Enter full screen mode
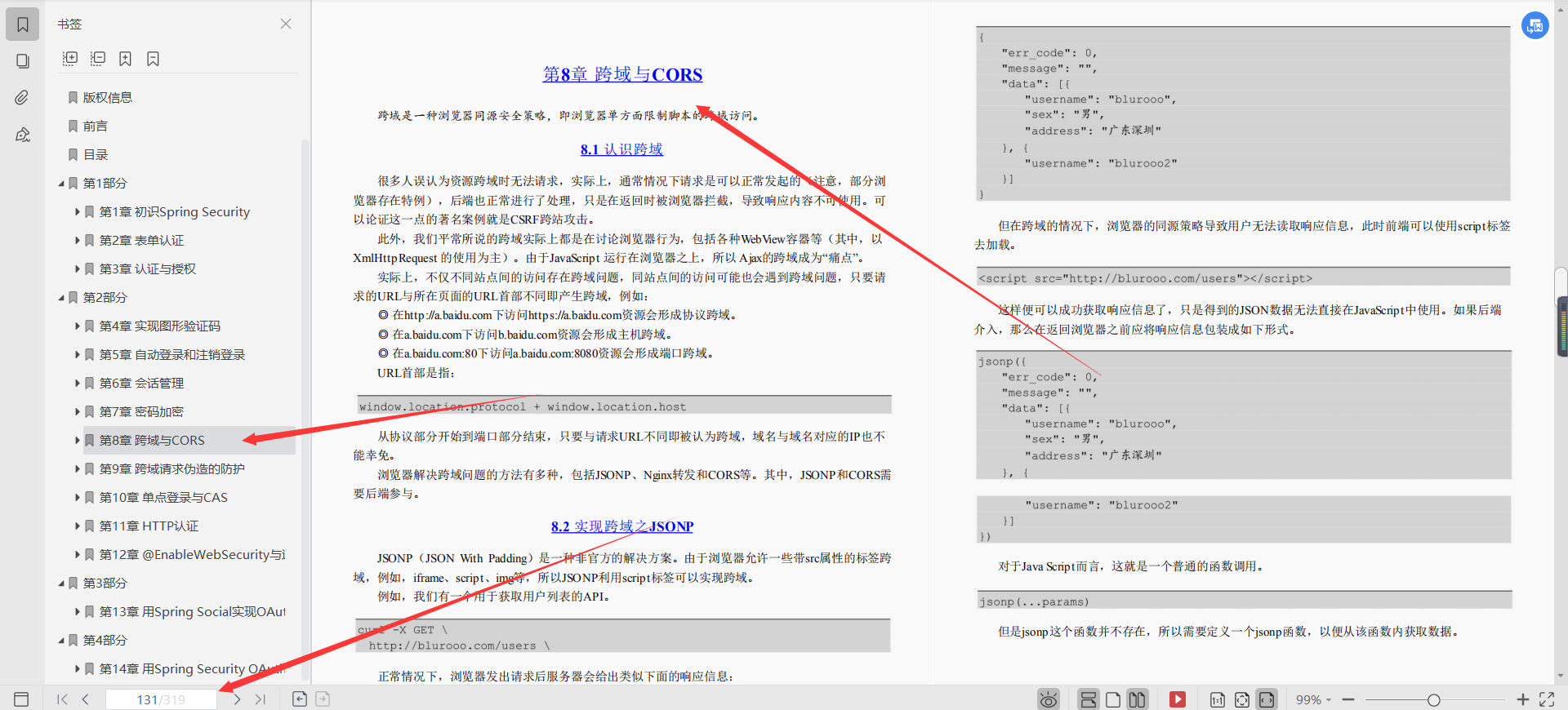The height and width of the screenshot is (710, 1568). click(x=1547, y=699)
